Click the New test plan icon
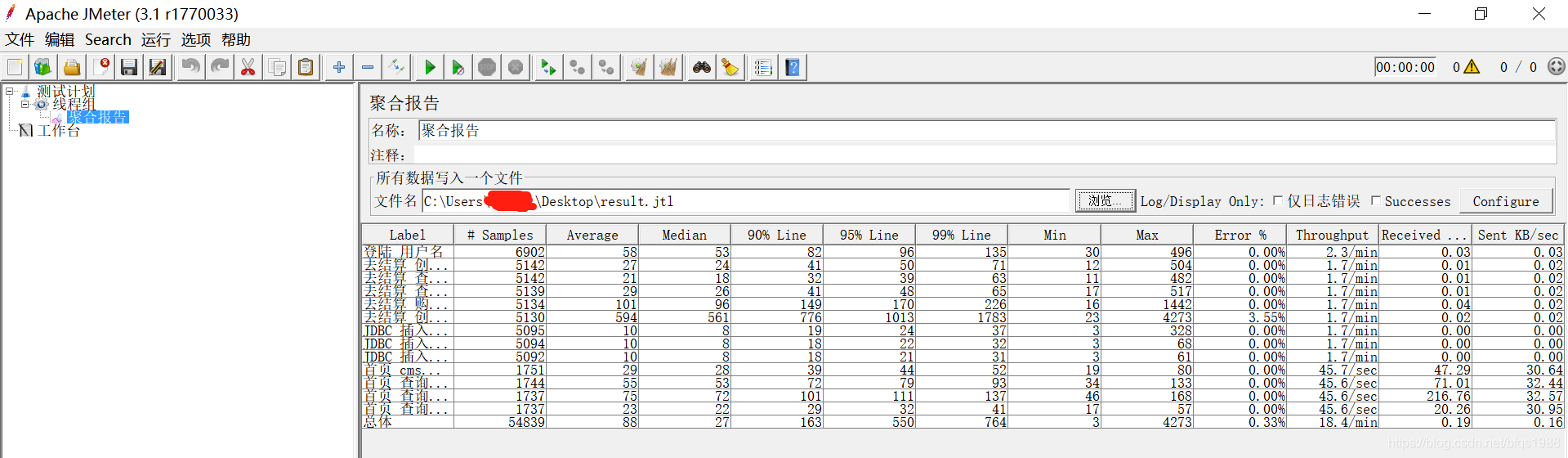Image resolution: width=1568 pixels, height=458 pixels. click(x=15, y=67)
